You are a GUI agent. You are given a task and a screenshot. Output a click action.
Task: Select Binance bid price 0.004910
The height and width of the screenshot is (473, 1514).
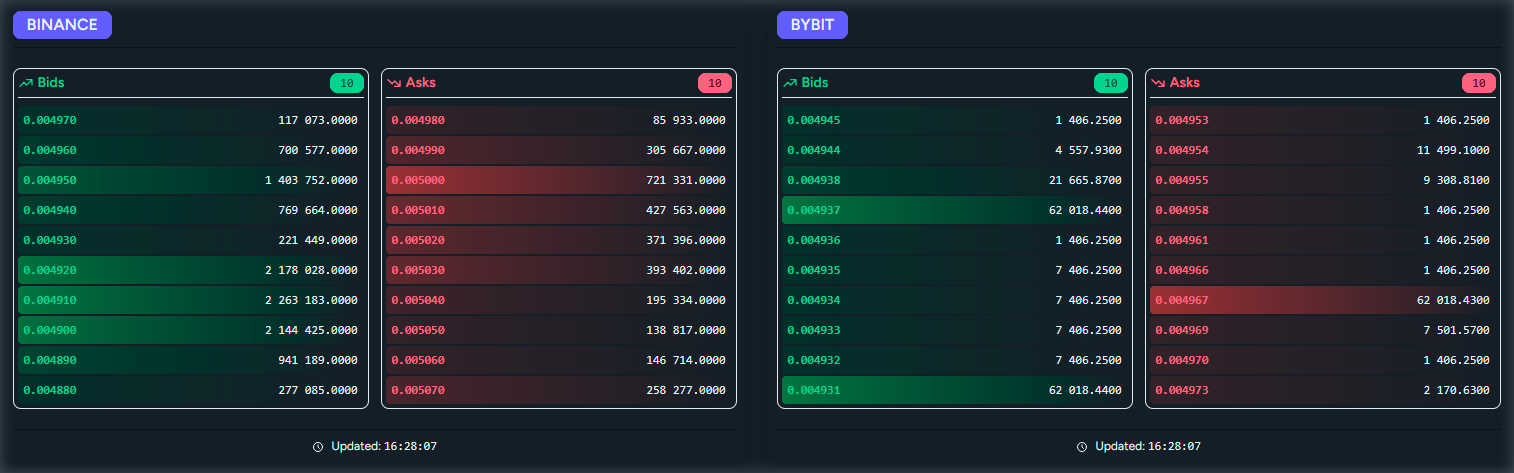[50, 300]
